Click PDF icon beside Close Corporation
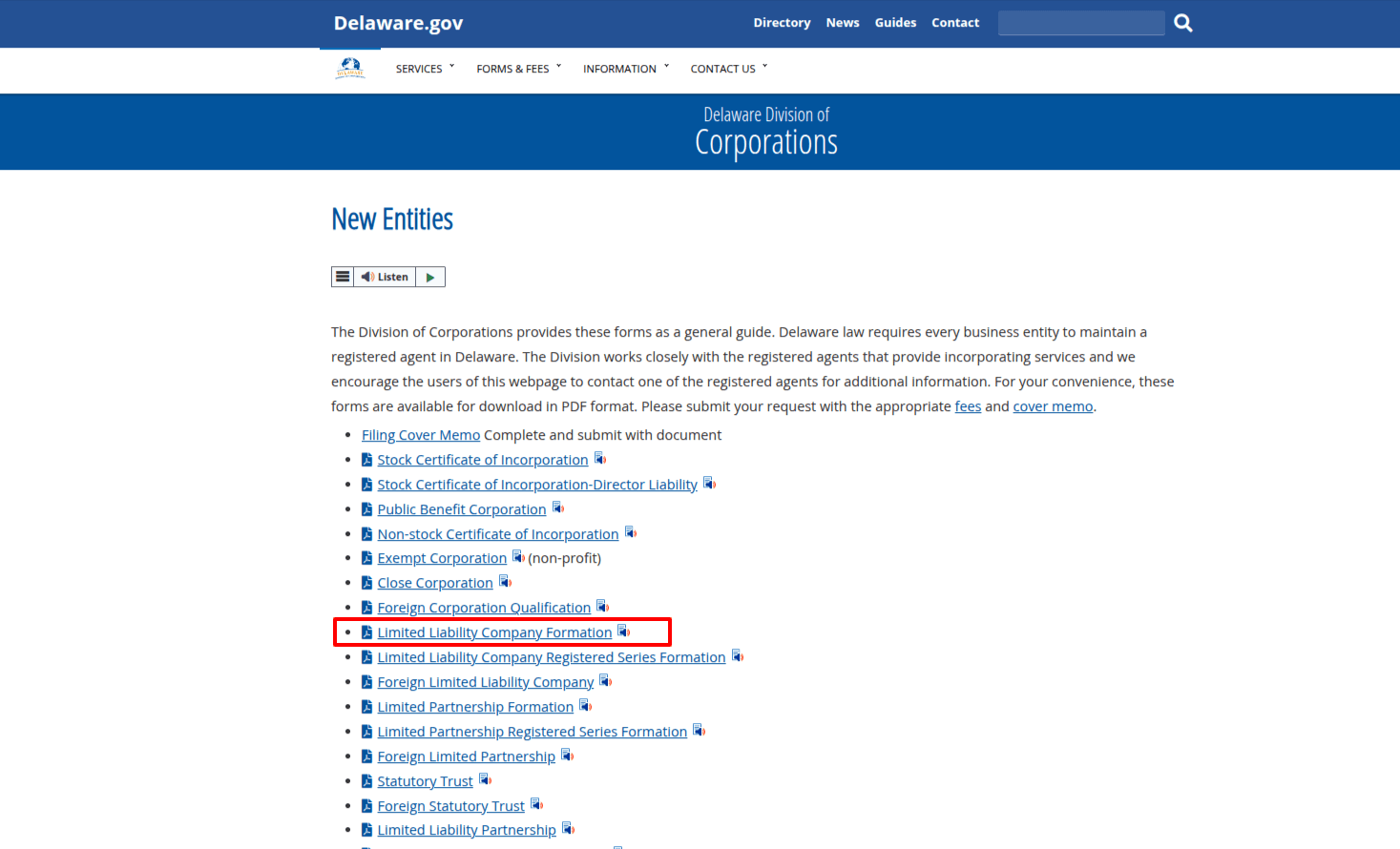1400x849 pixels. 367,583
